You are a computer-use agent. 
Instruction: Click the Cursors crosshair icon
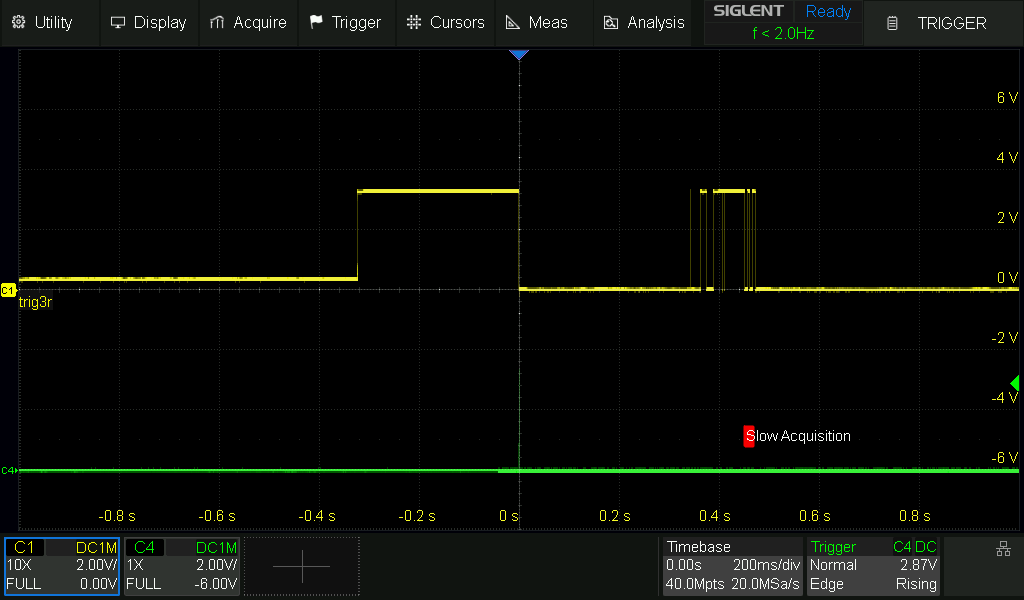click(x=414, y=22)
